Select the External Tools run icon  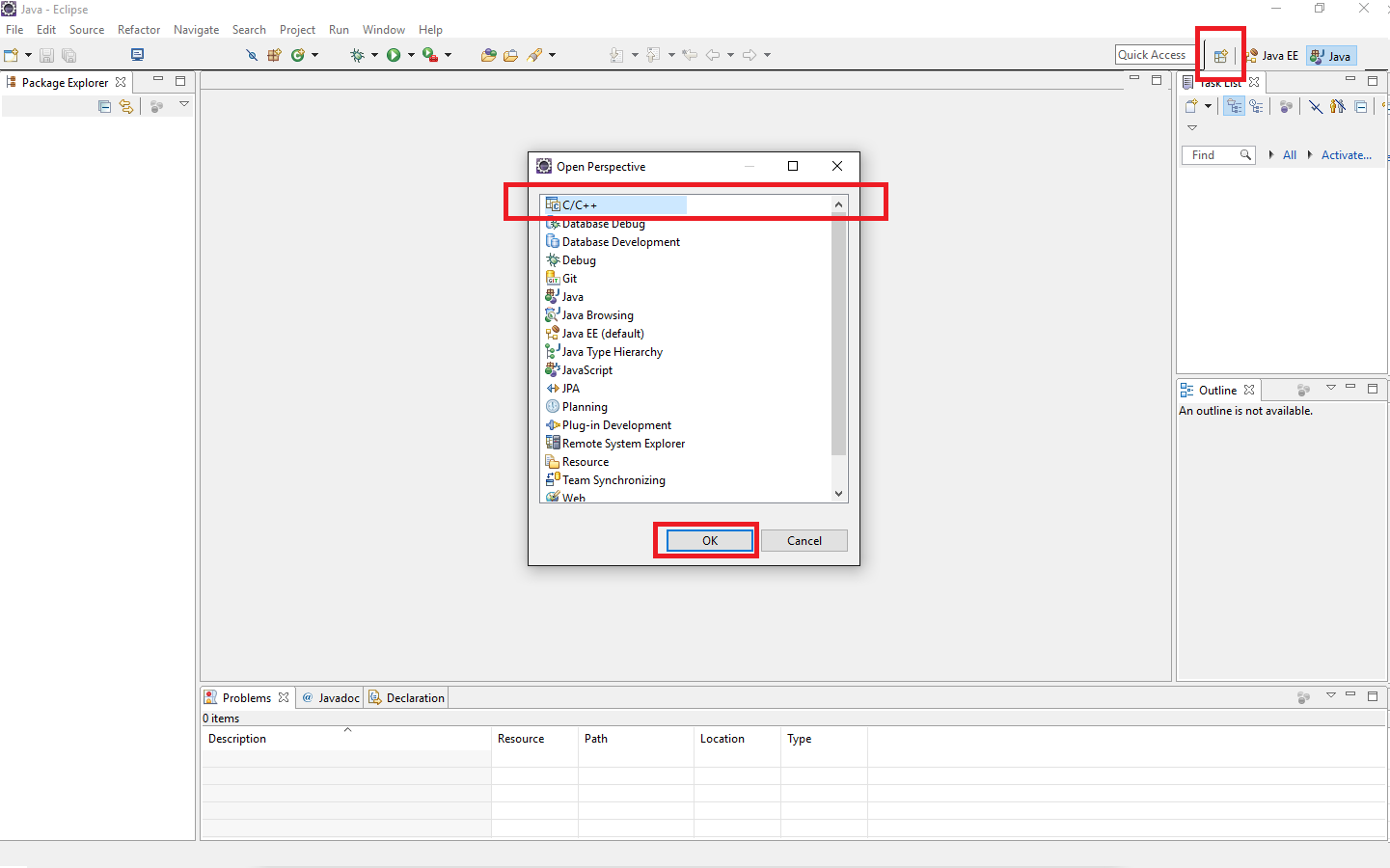(x=429, y=55)
